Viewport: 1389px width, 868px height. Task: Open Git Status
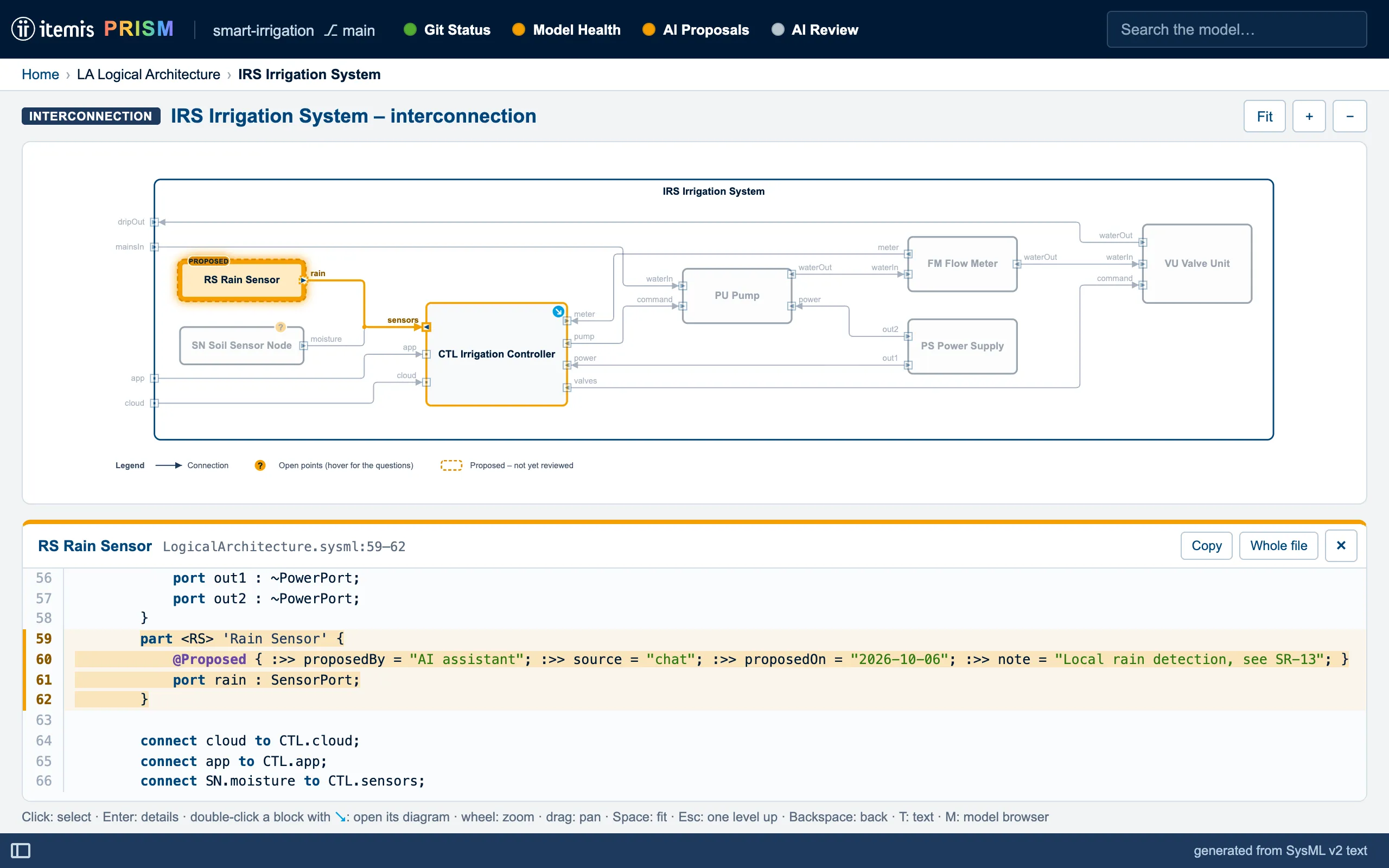[448, 30]
